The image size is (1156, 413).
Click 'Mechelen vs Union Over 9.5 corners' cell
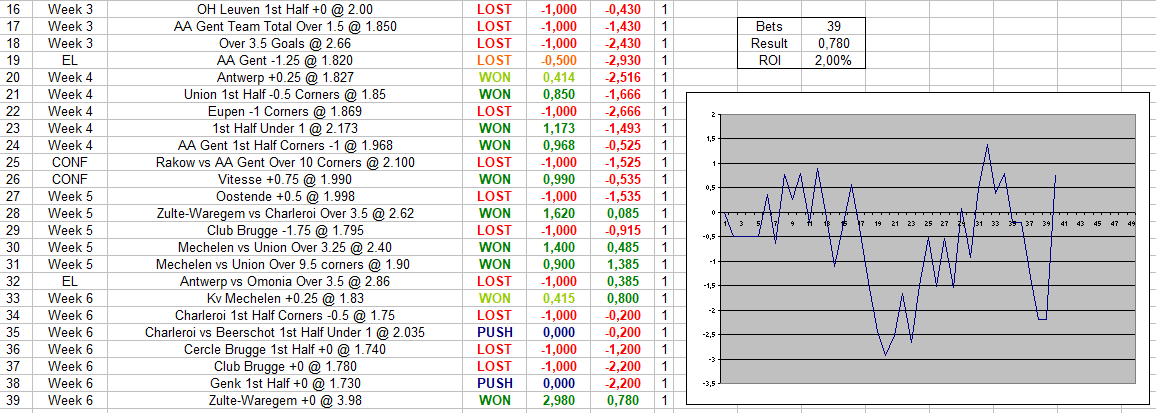coord(285,264)
